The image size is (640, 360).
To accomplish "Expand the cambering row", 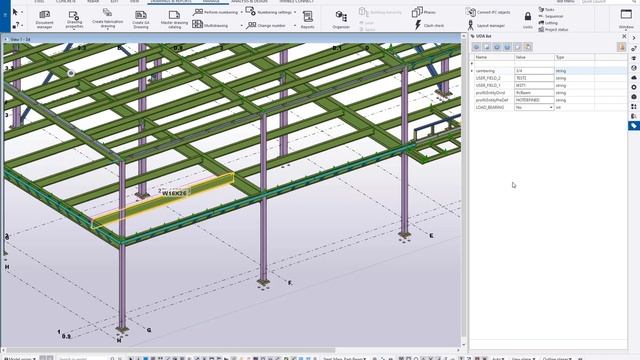I will [x=472, y=71].
